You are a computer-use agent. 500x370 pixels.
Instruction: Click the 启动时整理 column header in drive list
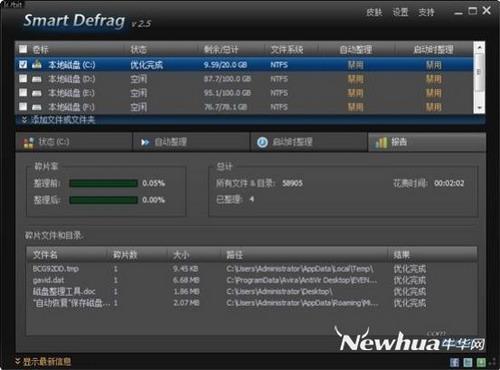tap(433, 50)
